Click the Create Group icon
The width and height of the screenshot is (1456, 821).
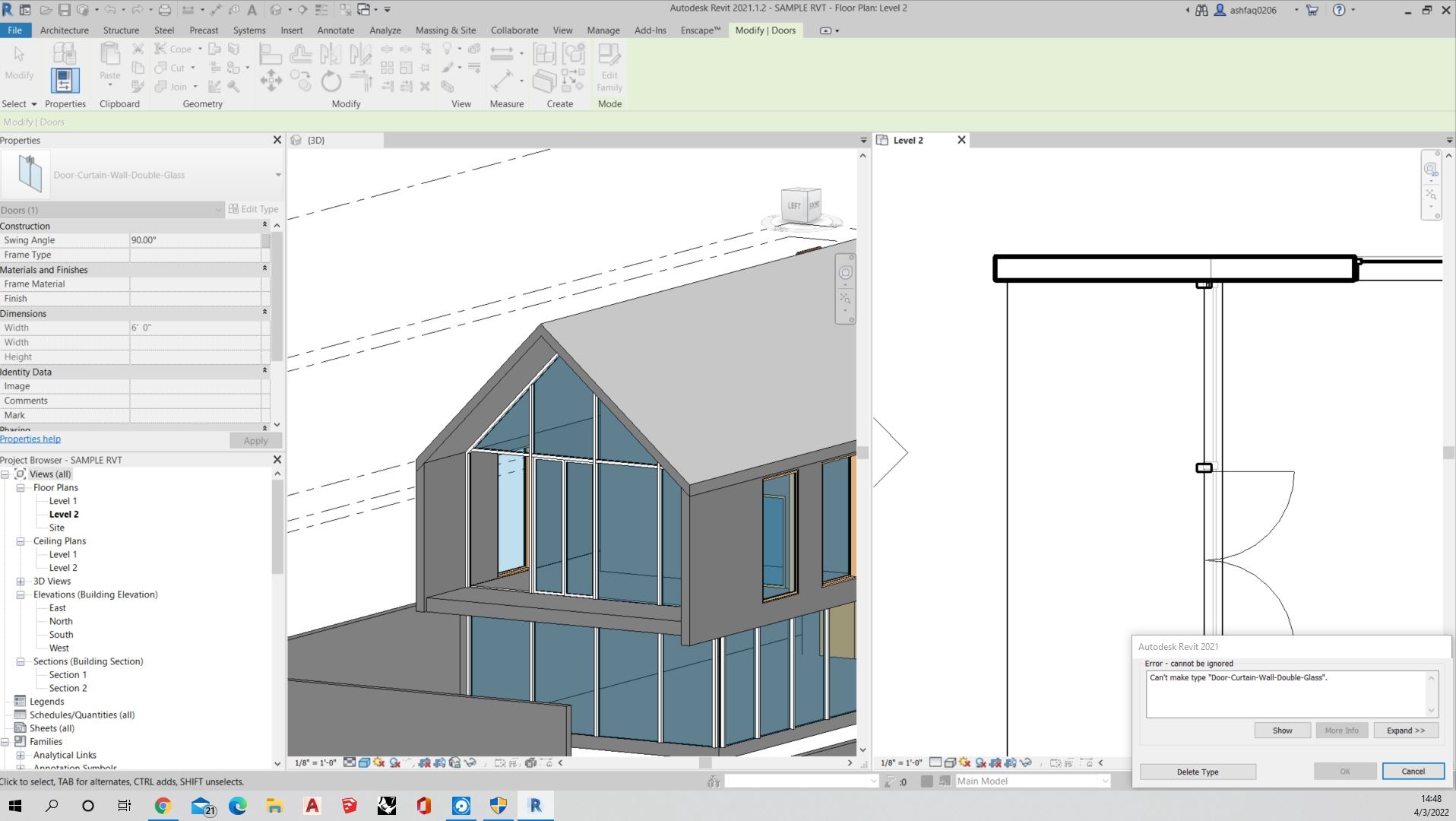click(x=574, y=53)
